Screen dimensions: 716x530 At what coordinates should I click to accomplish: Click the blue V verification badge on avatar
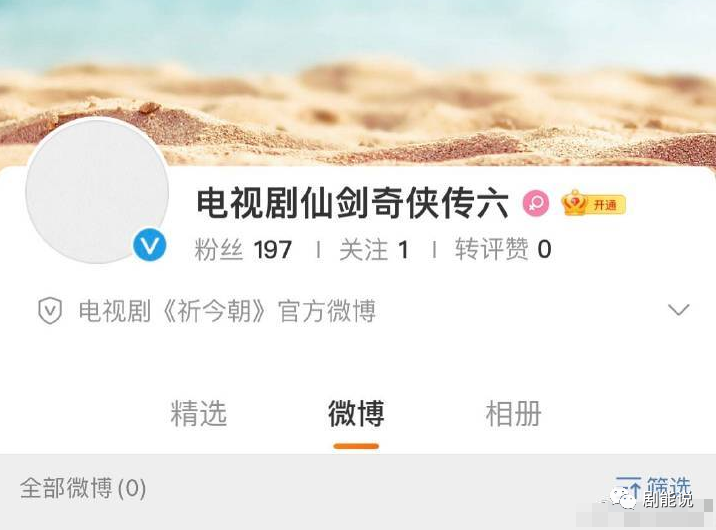[150, 246]
